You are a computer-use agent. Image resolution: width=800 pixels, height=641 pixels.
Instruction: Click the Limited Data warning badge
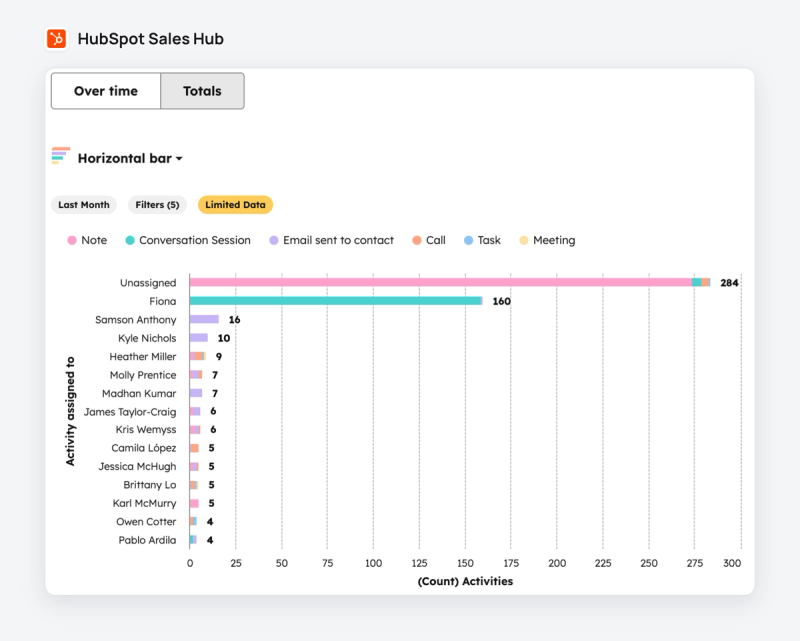click(x=235, y=205)
